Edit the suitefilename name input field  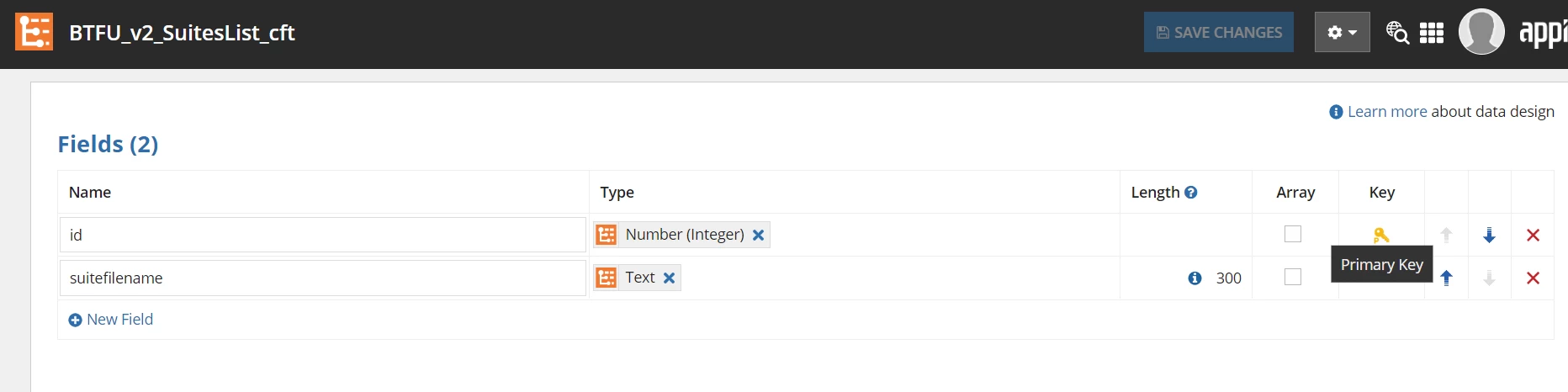coord(323,278)
